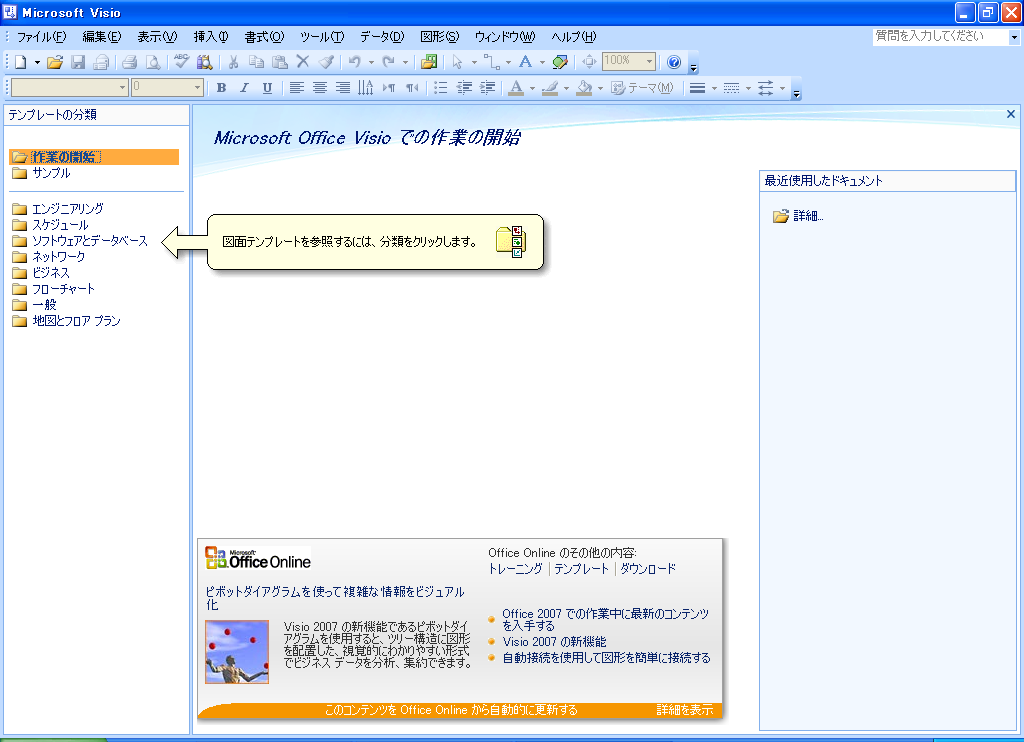1024x742 pixels.
Task: Click the Decrease Indent icon
Action: (x=464, y=88)
